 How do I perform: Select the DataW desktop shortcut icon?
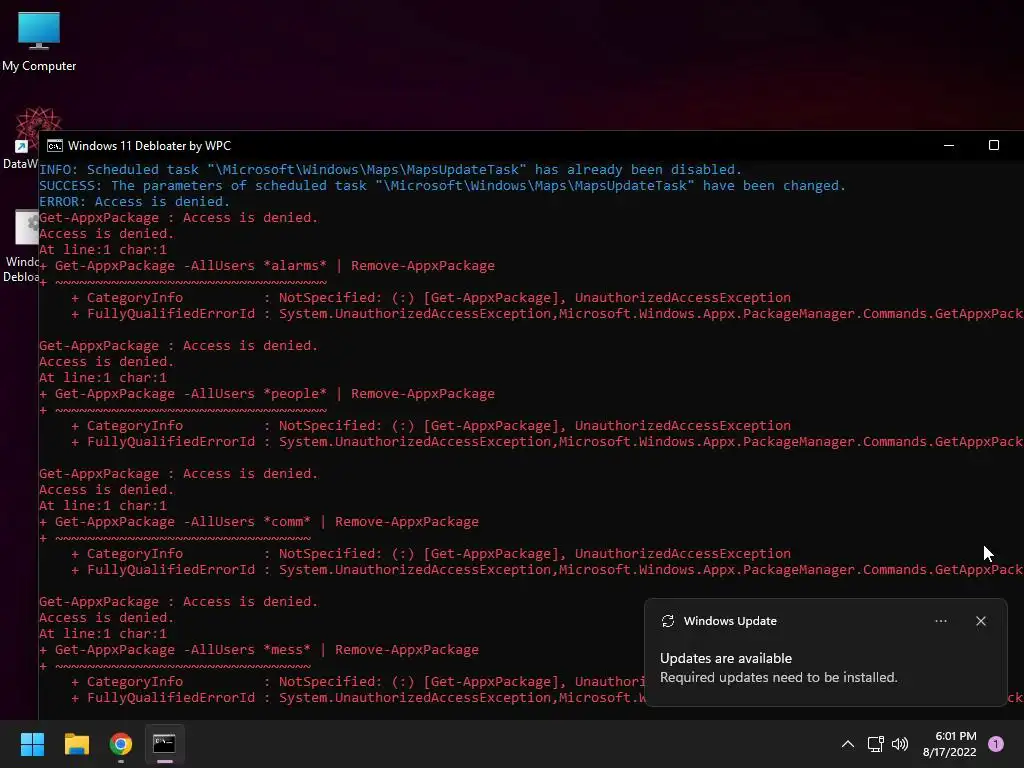[22, 138]
